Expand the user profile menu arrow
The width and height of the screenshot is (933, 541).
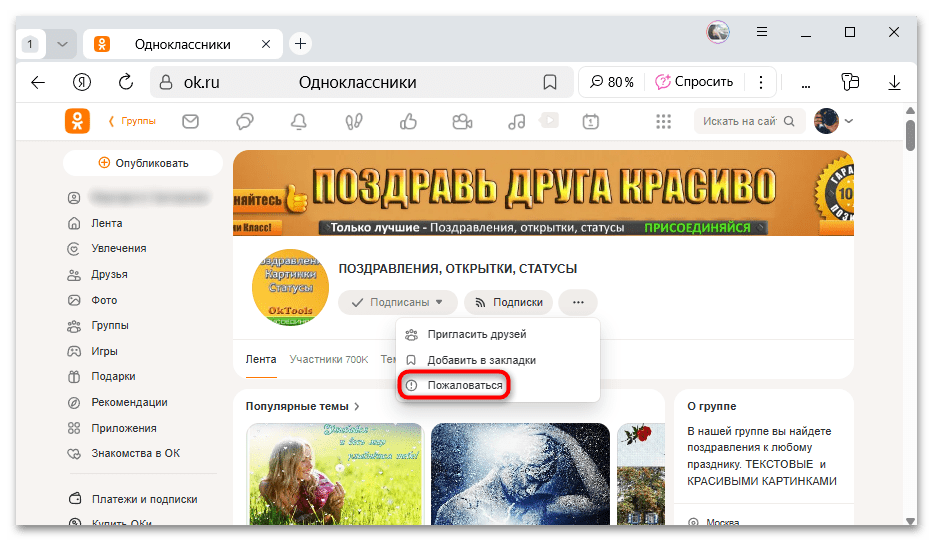849,121
